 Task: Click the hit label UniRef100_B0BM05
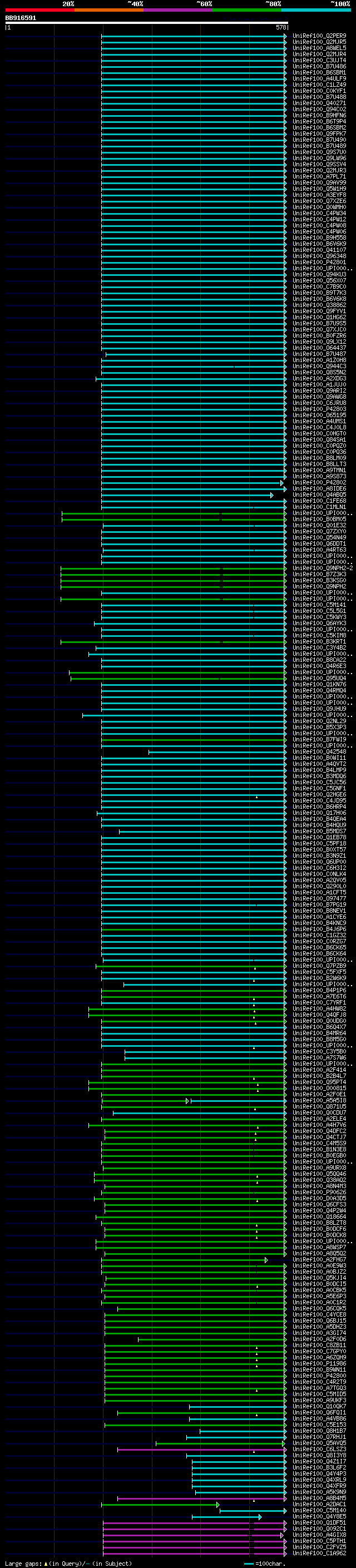(319, 519)
